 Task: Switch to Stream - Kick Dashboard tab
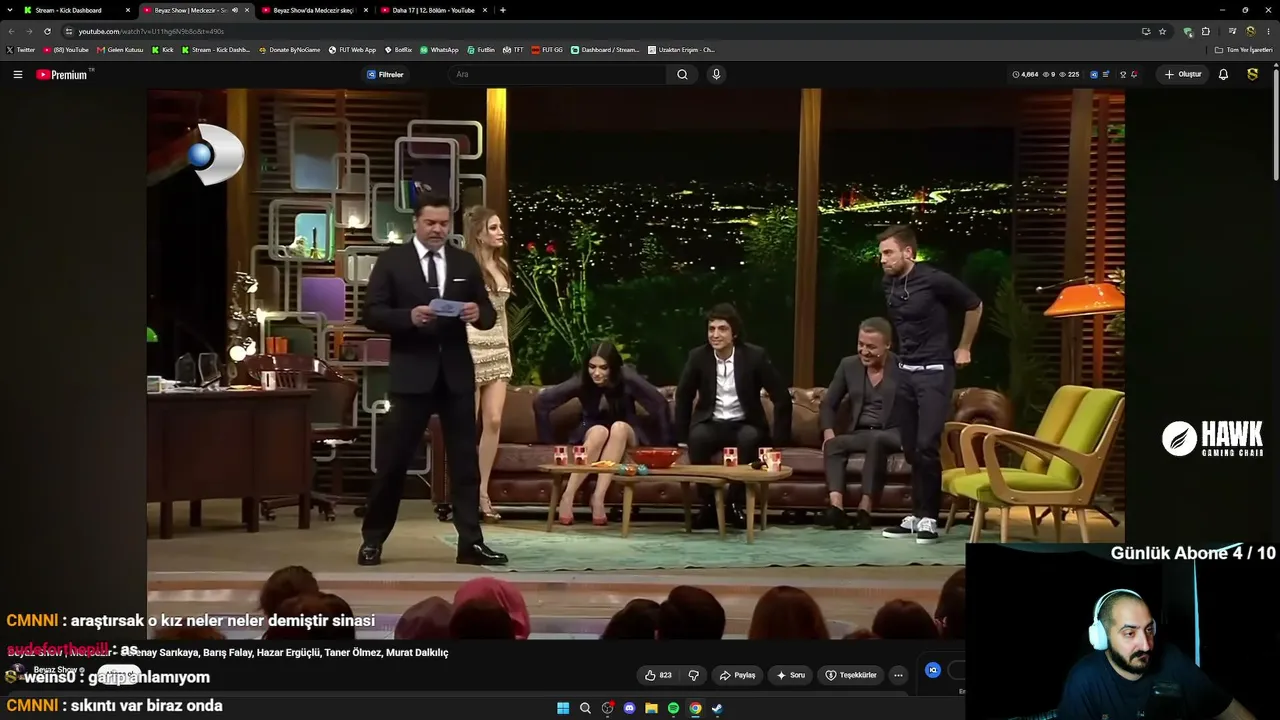[75, 10]
